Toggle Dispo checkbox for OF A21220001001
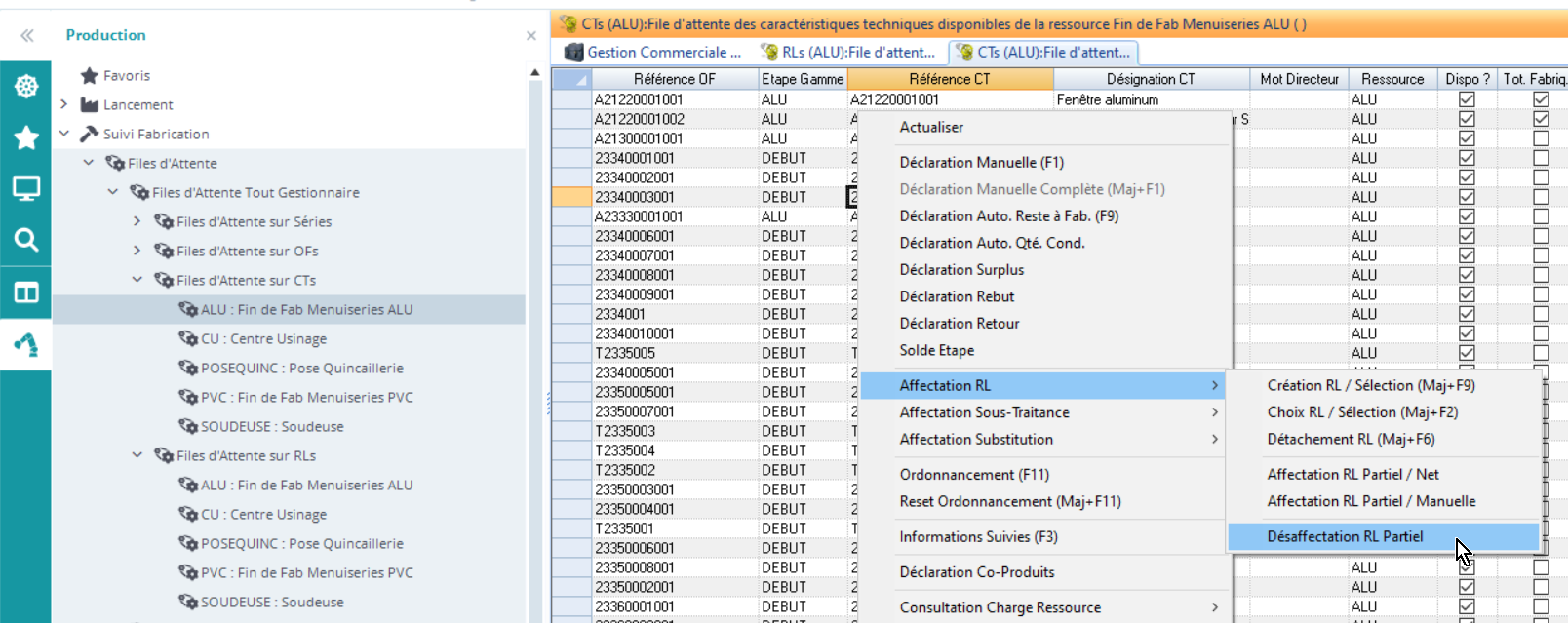The width and height of the screenshot is (1568, 623). coord(1467,99)
